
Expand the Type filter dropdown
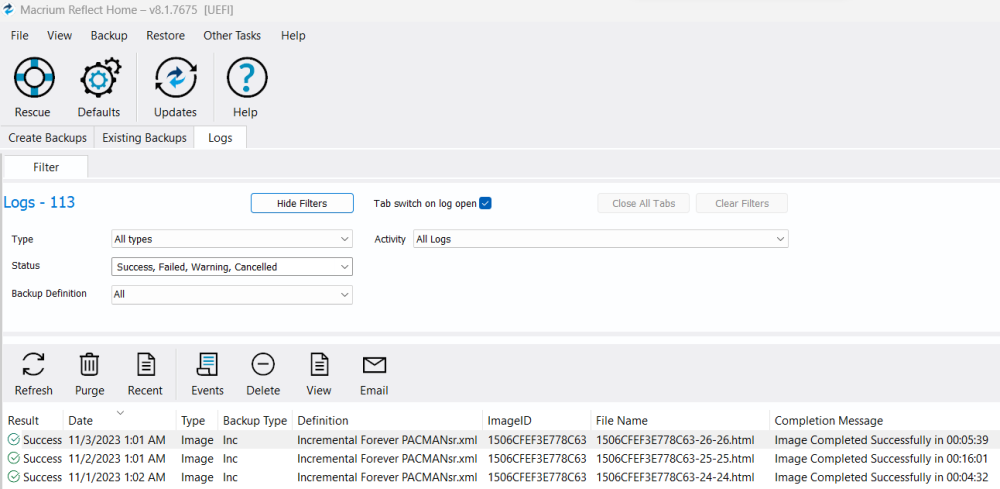coord(232,239)
